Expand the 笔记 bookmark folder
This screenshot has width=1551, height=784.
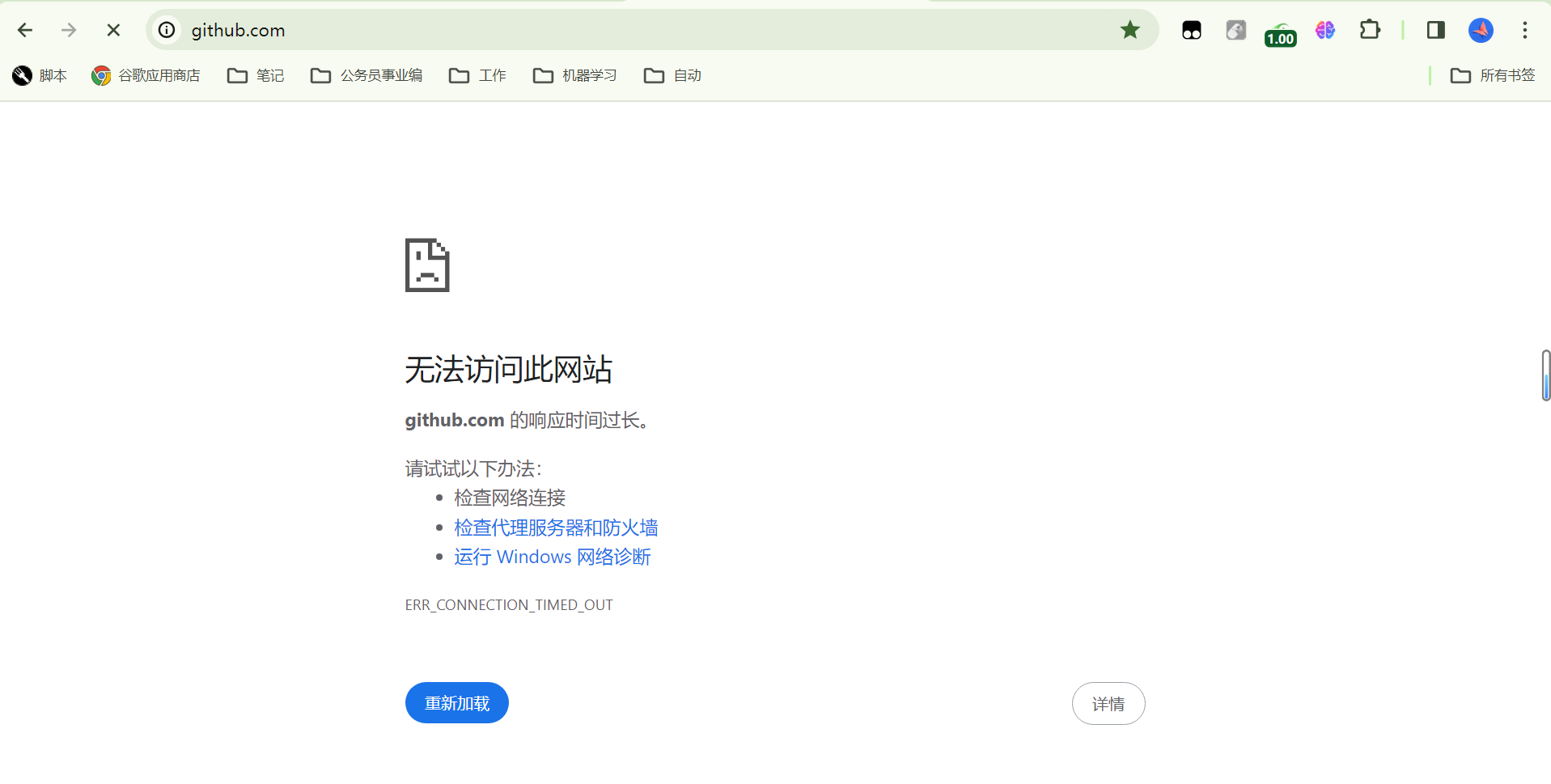[x=256, y=75]
